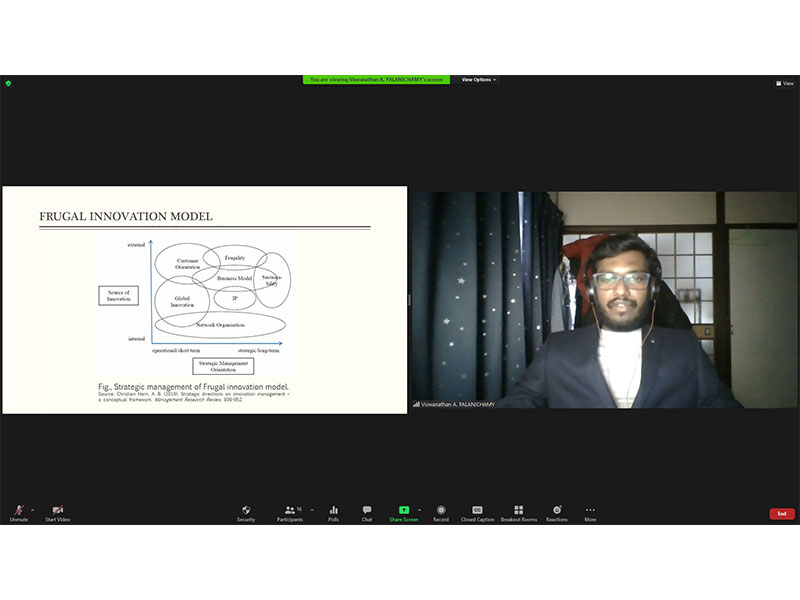Screen dimensions: 800x600
Task: Click the Frugal Innovation Model shared slide
Action: [204, 300]
